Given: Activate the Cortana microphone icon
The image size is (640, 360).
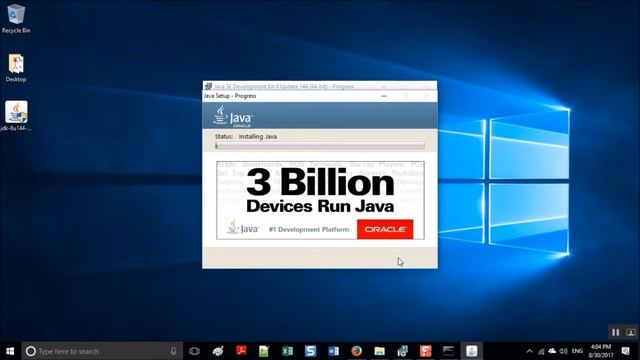Looking at the screenshot, I should (x=173, y=351).
